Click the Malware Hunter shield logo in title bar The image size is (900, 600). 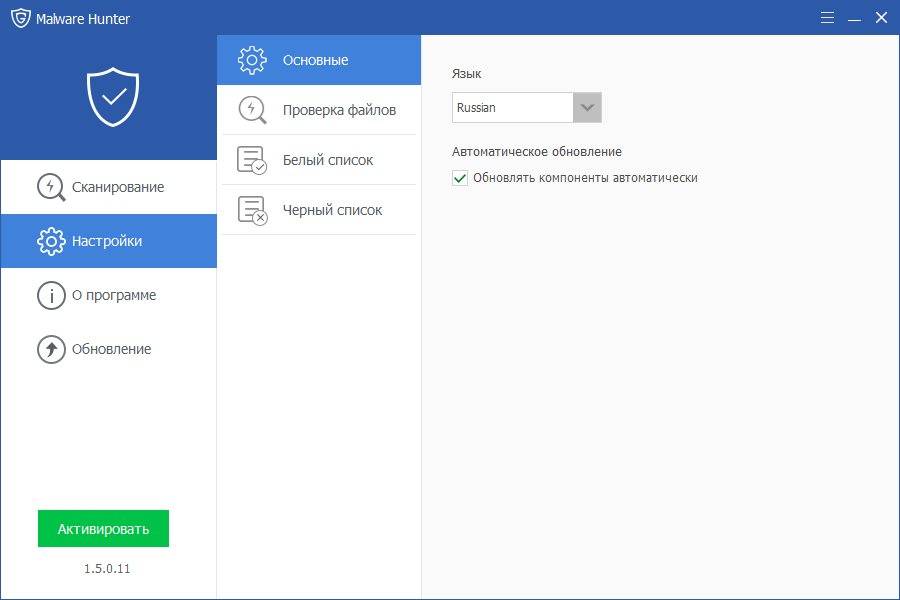(x=21, y=18)
